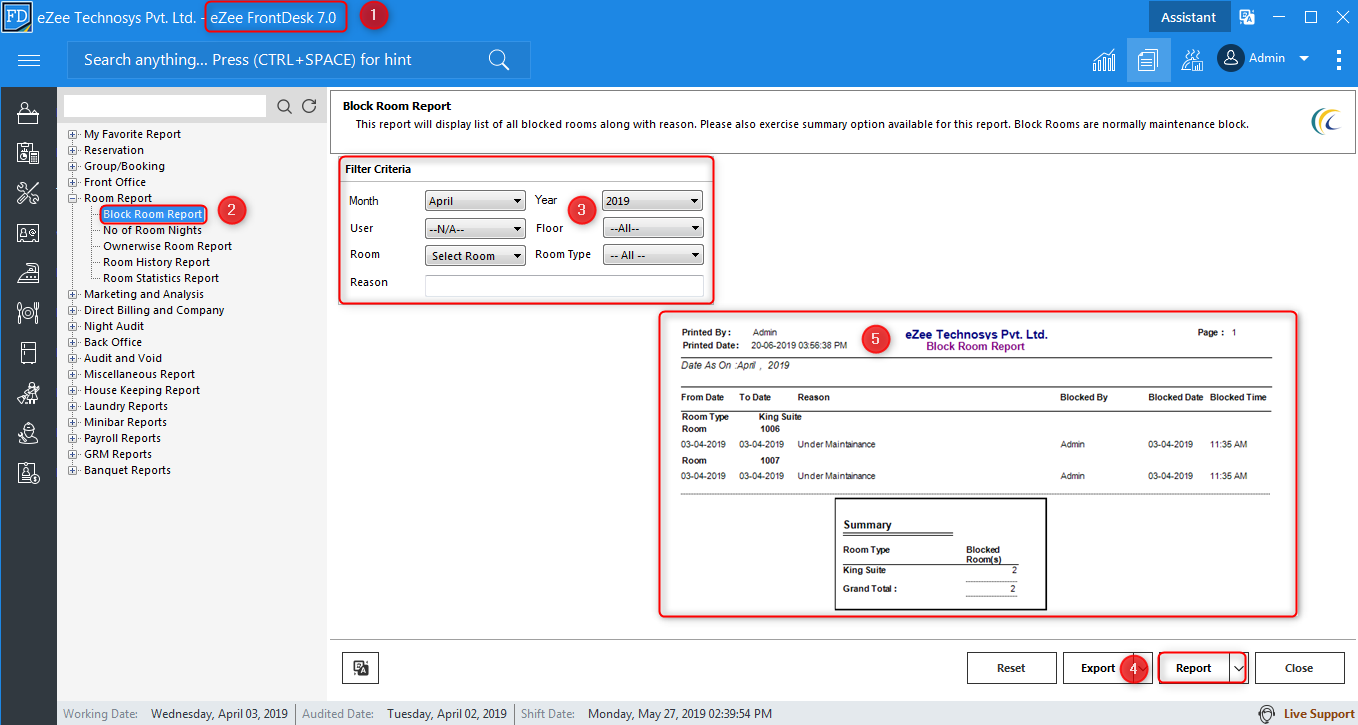Open the User dropdown showing --N/A--
Viewport: 1358px width, 725px height.
click(475, 229)
